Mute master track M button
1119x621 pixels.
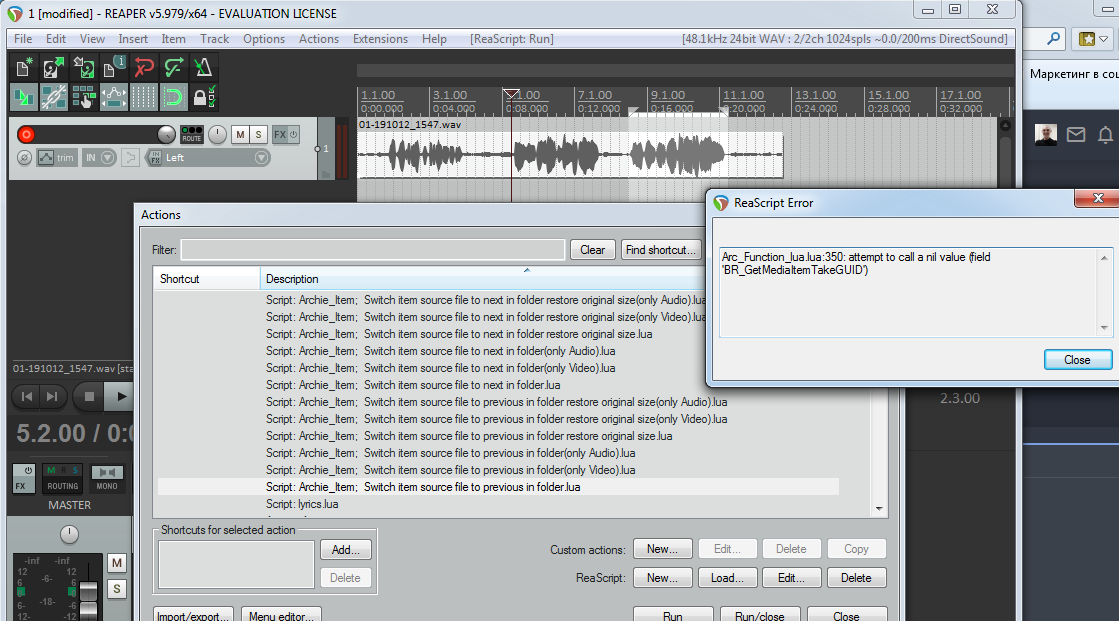tap(117, 563)
